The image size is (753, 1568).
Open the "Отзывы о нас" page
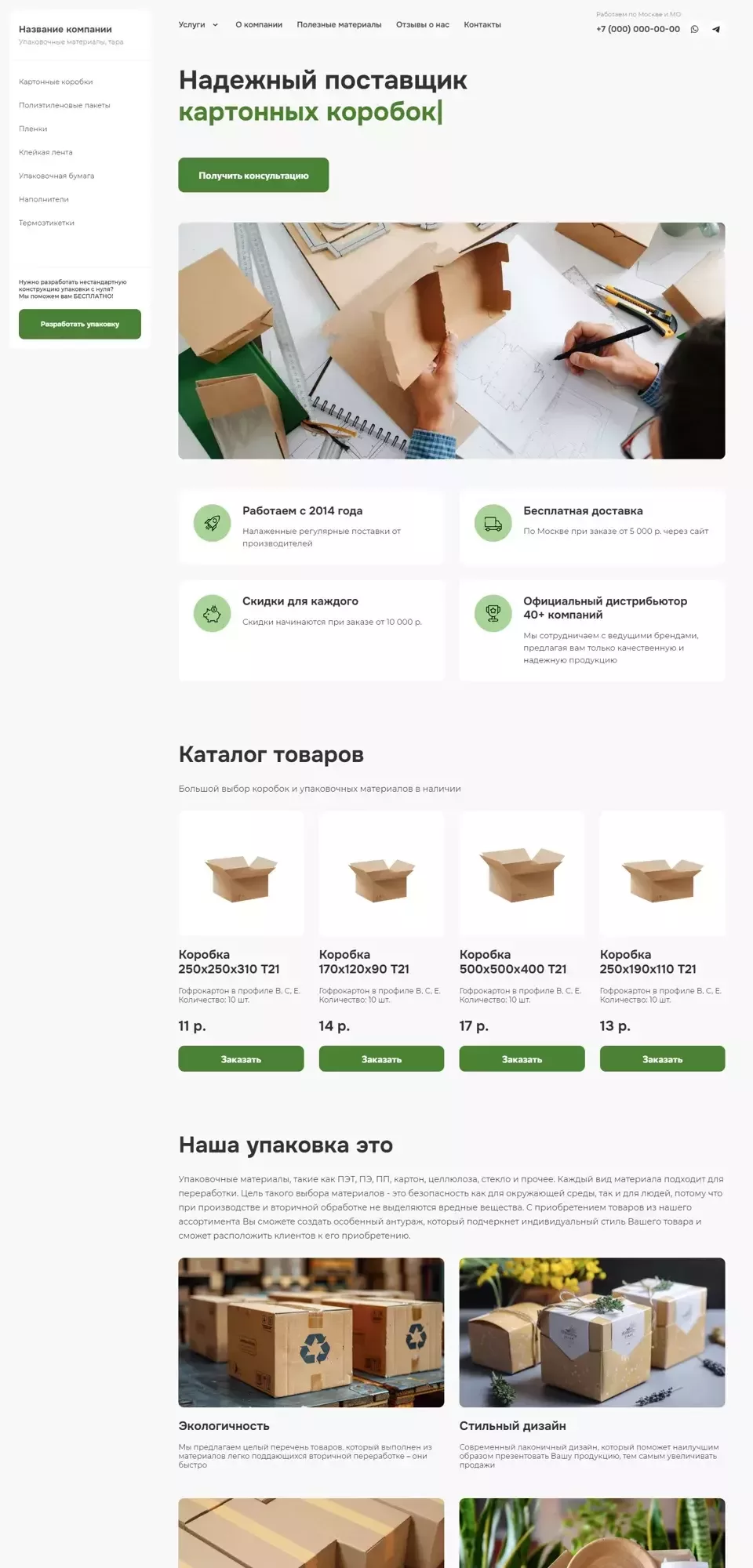(x=423, y=25)
